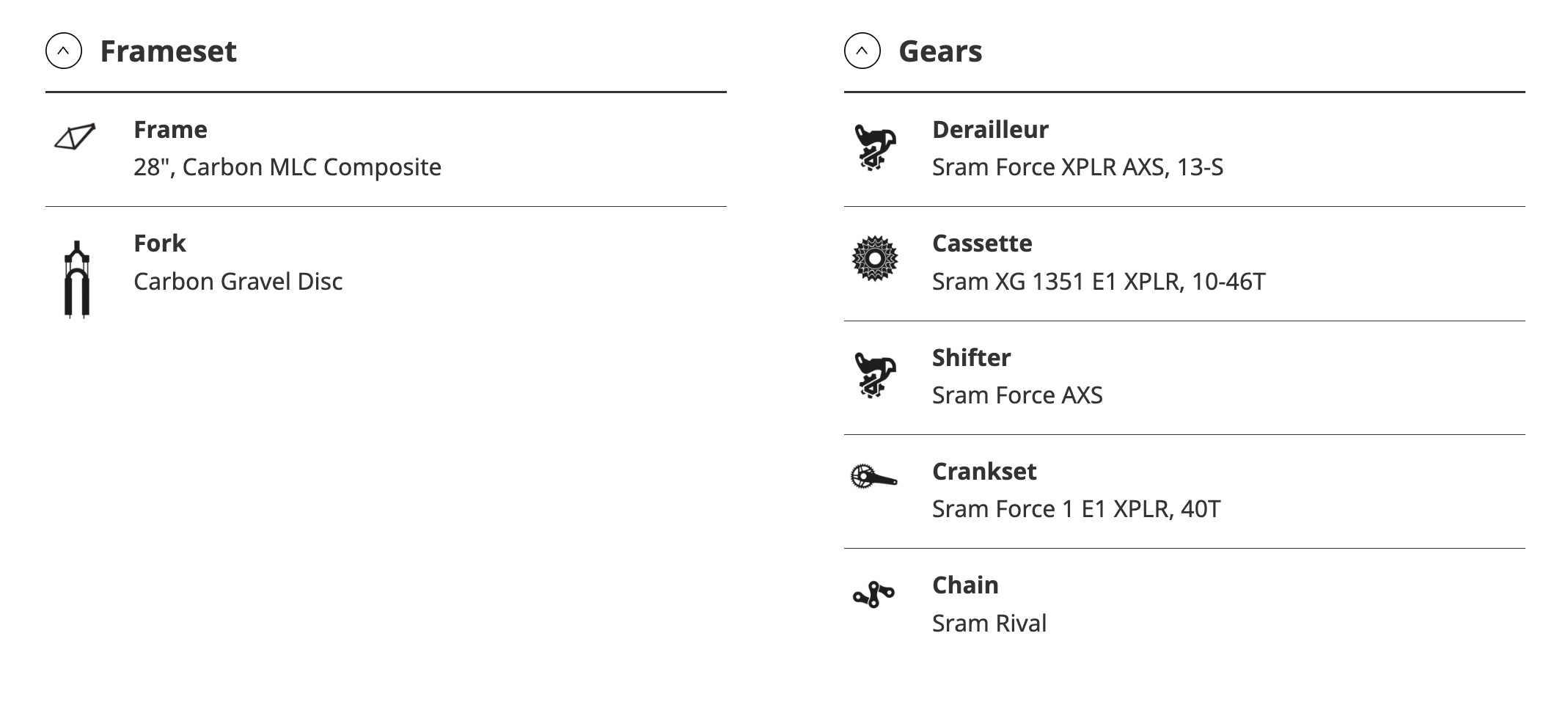Click the Chain link icon
The height and width of the screenshot is (713, 1568).
click(873, 594)
